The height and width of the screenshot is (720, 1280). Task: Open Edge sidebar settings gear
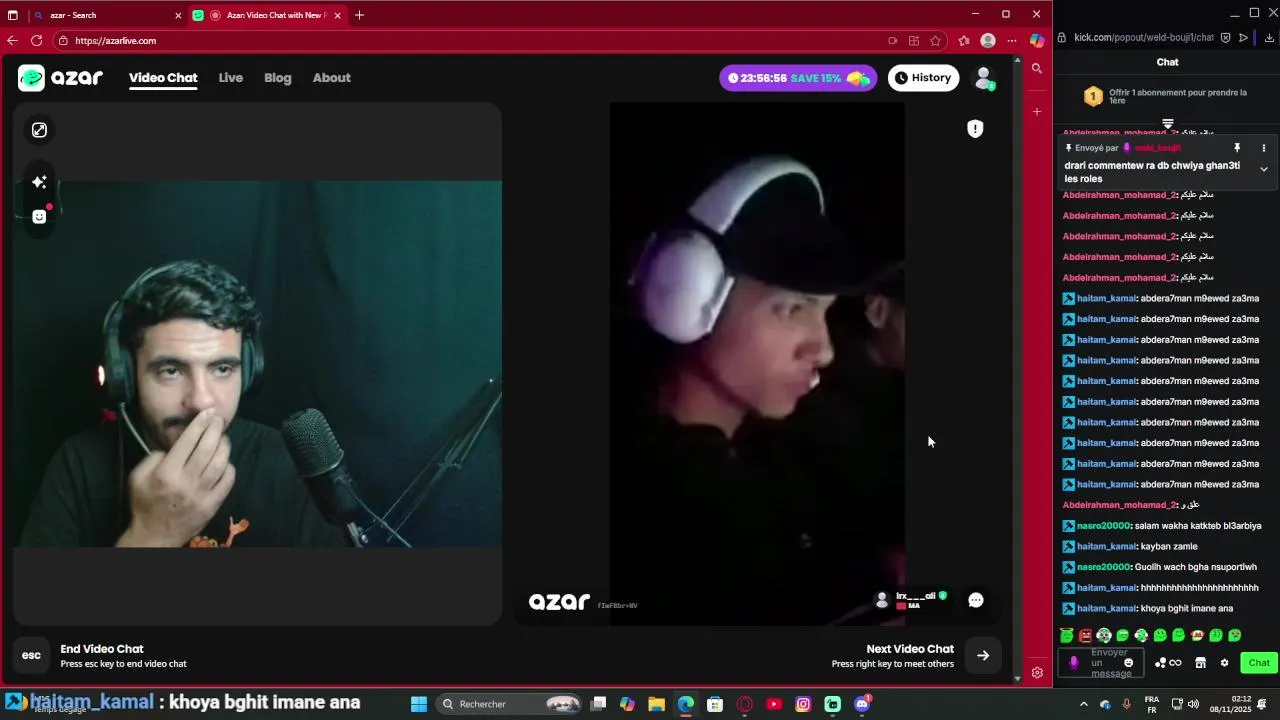click(1037, 673)
